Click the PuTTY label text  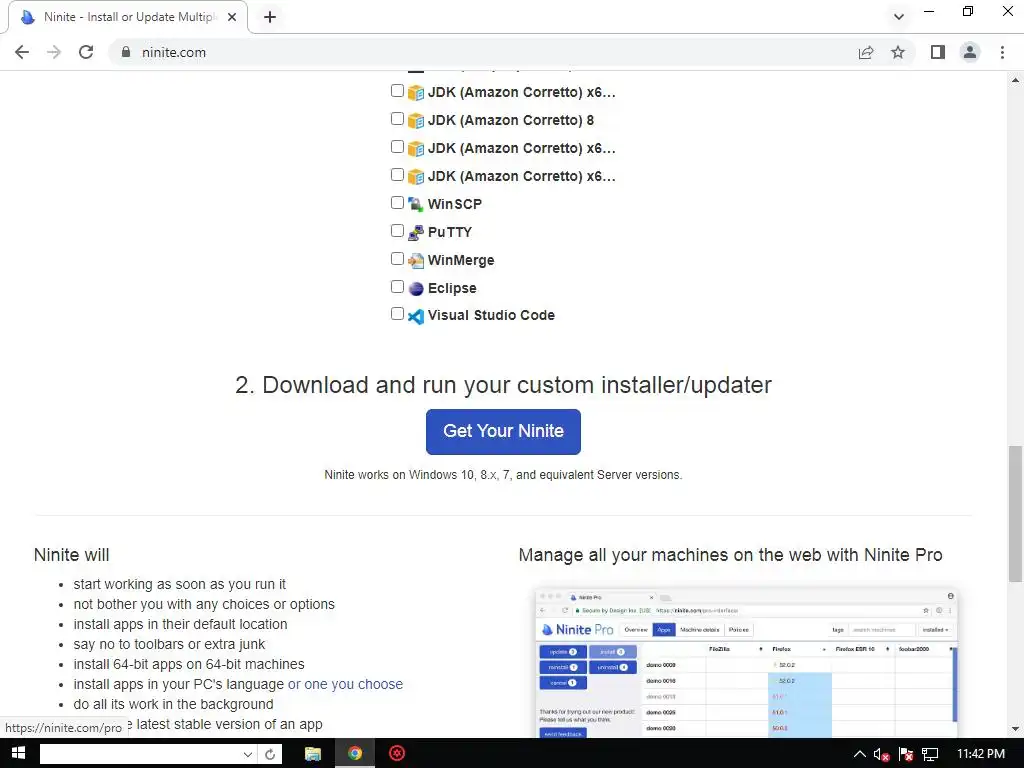point(449,232)
